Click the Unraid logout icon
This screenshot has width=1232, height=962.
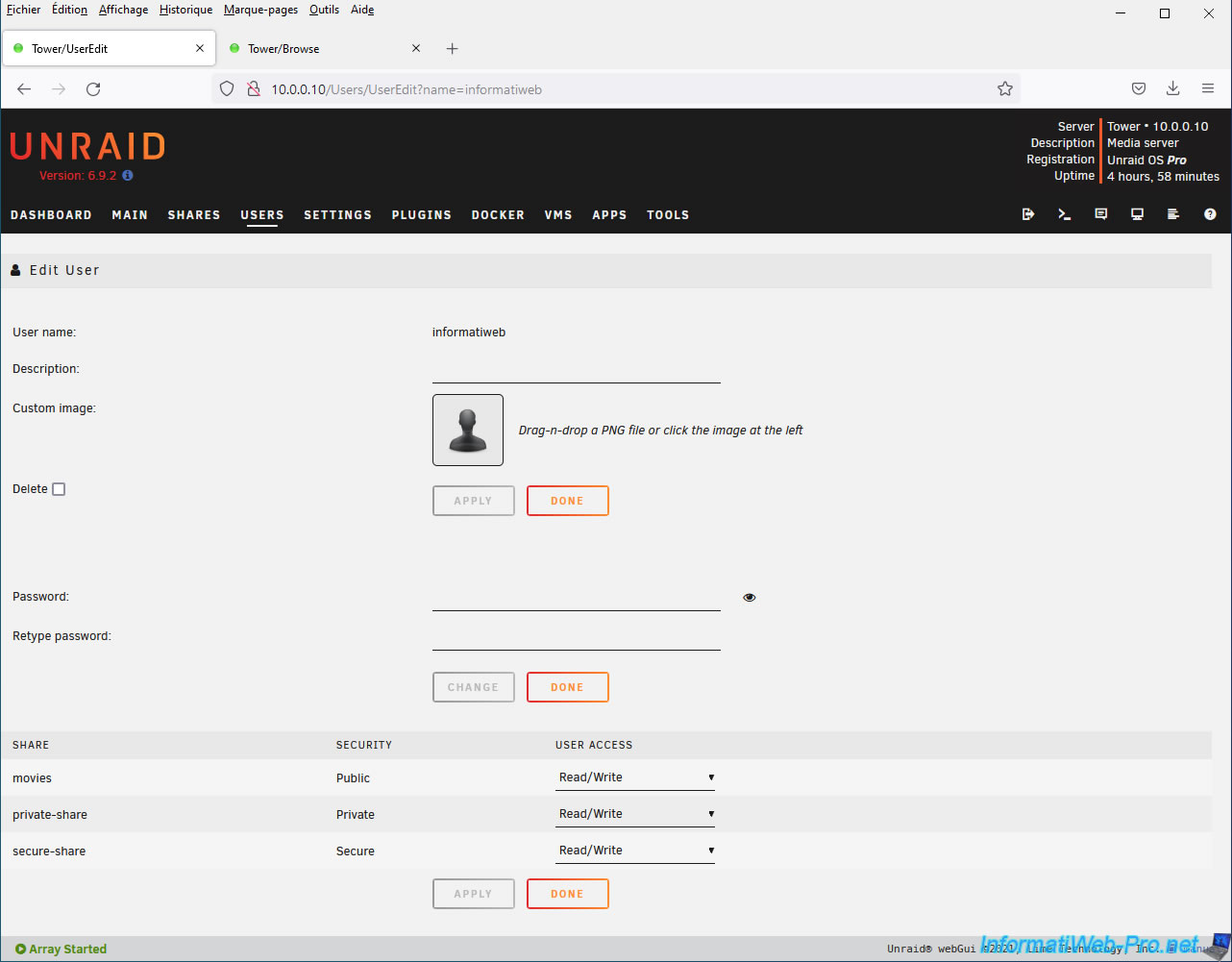(x=1028, y=214)
